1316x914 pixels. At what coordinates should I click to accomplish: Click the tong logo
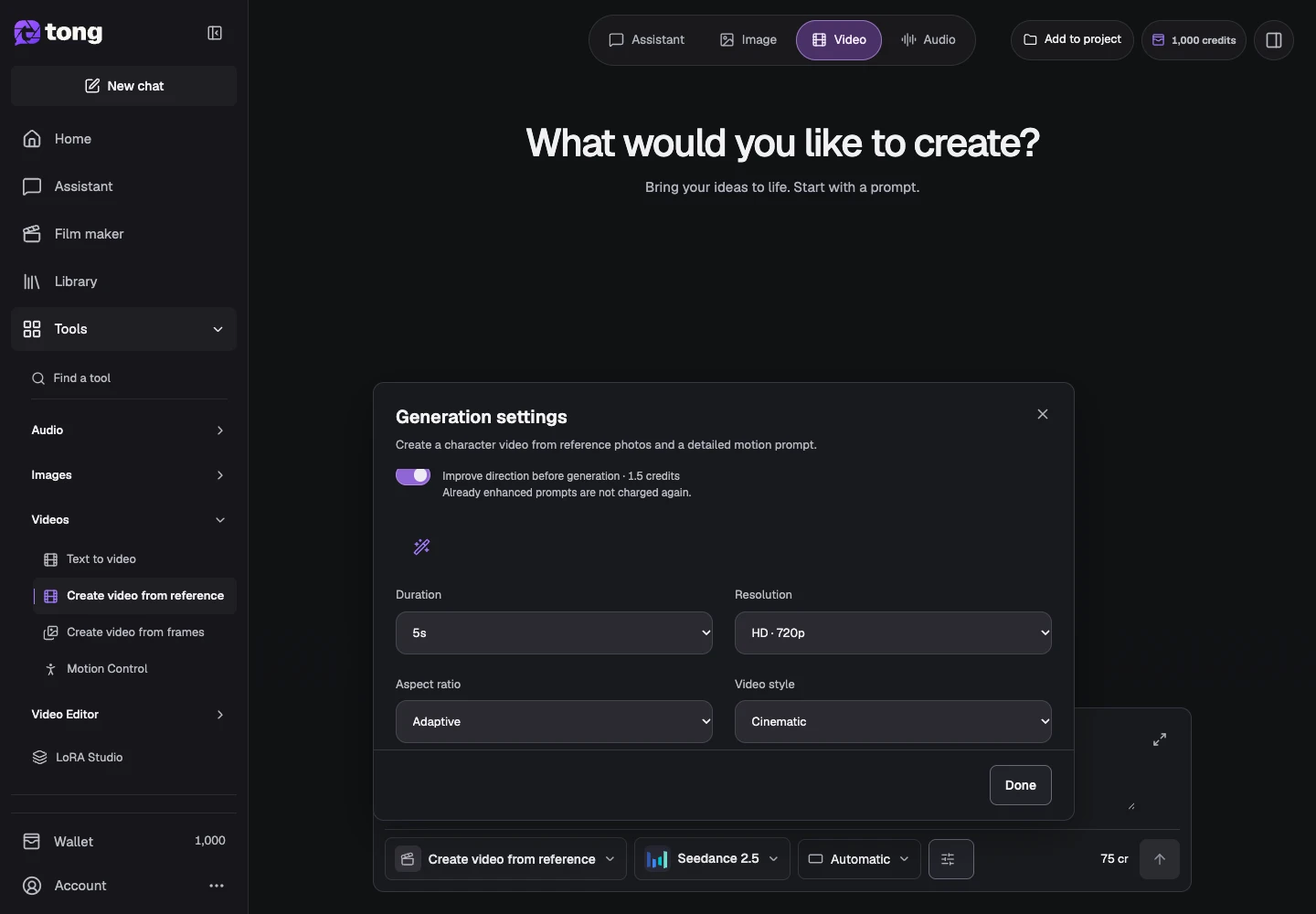(x=58, y=33)
